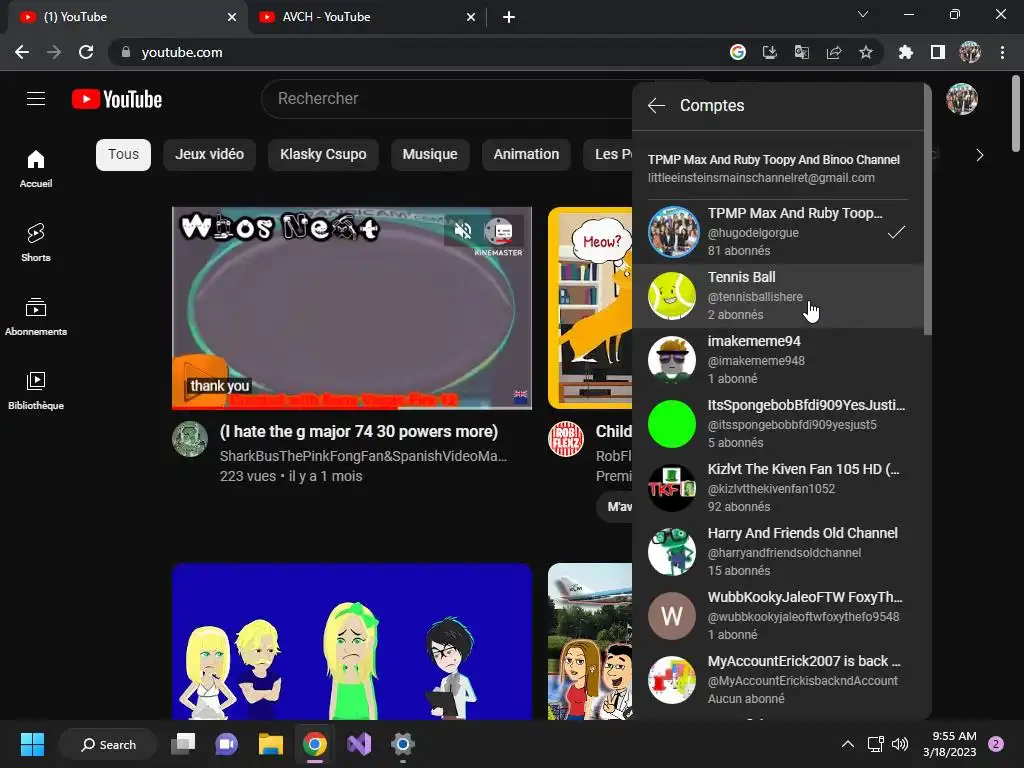This screenshot has width=1024, height=768.
Task: Click the accounts panel scrollbar
Action: click(x=928, y=209)
